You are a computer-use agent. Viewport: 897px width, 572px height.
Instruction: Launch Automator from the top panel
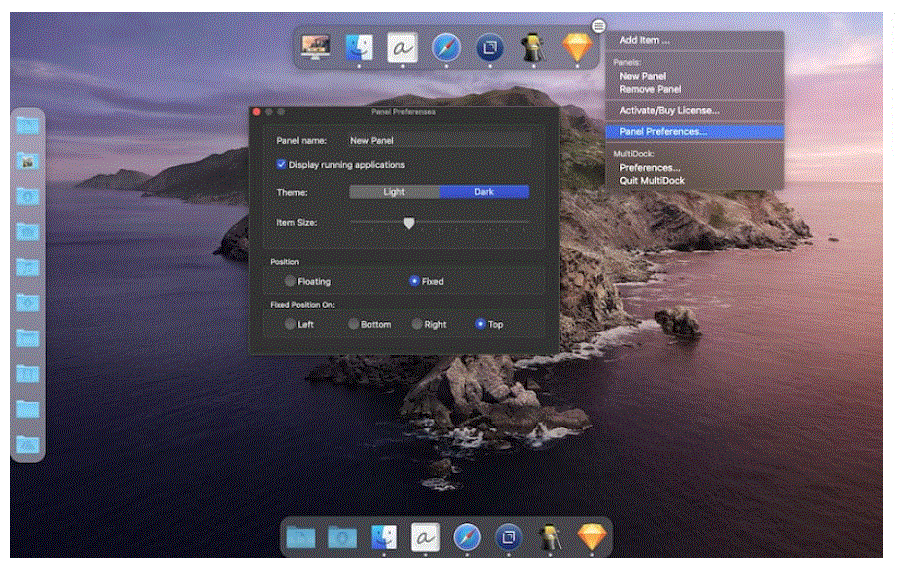[x=533, y=47]
